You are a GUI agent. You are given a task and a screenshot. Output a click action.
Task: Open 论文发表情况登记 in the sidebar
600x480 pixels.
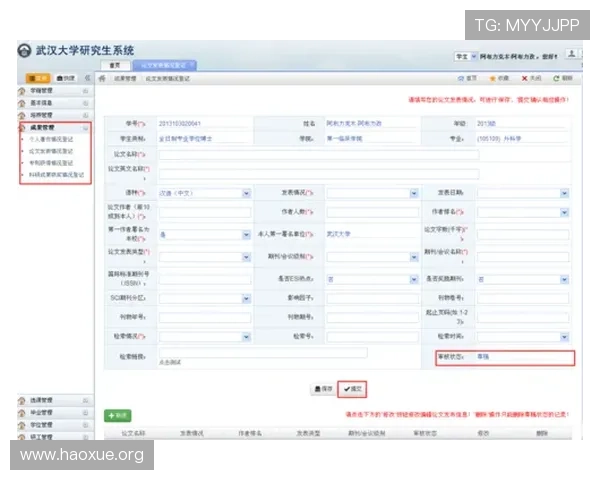pyautogui.click(x=51, y=151)
